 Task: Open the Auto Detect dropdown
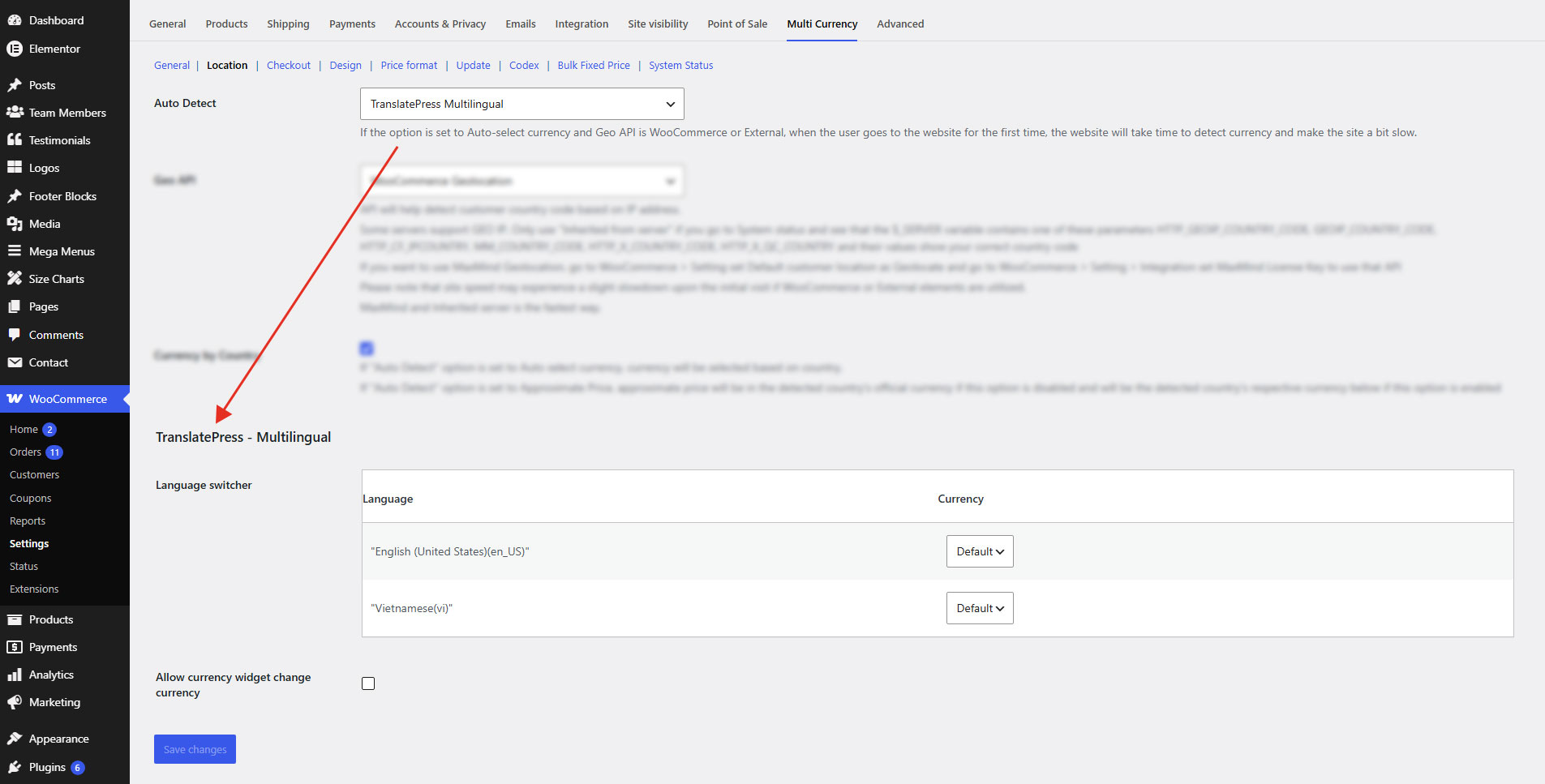522,104
